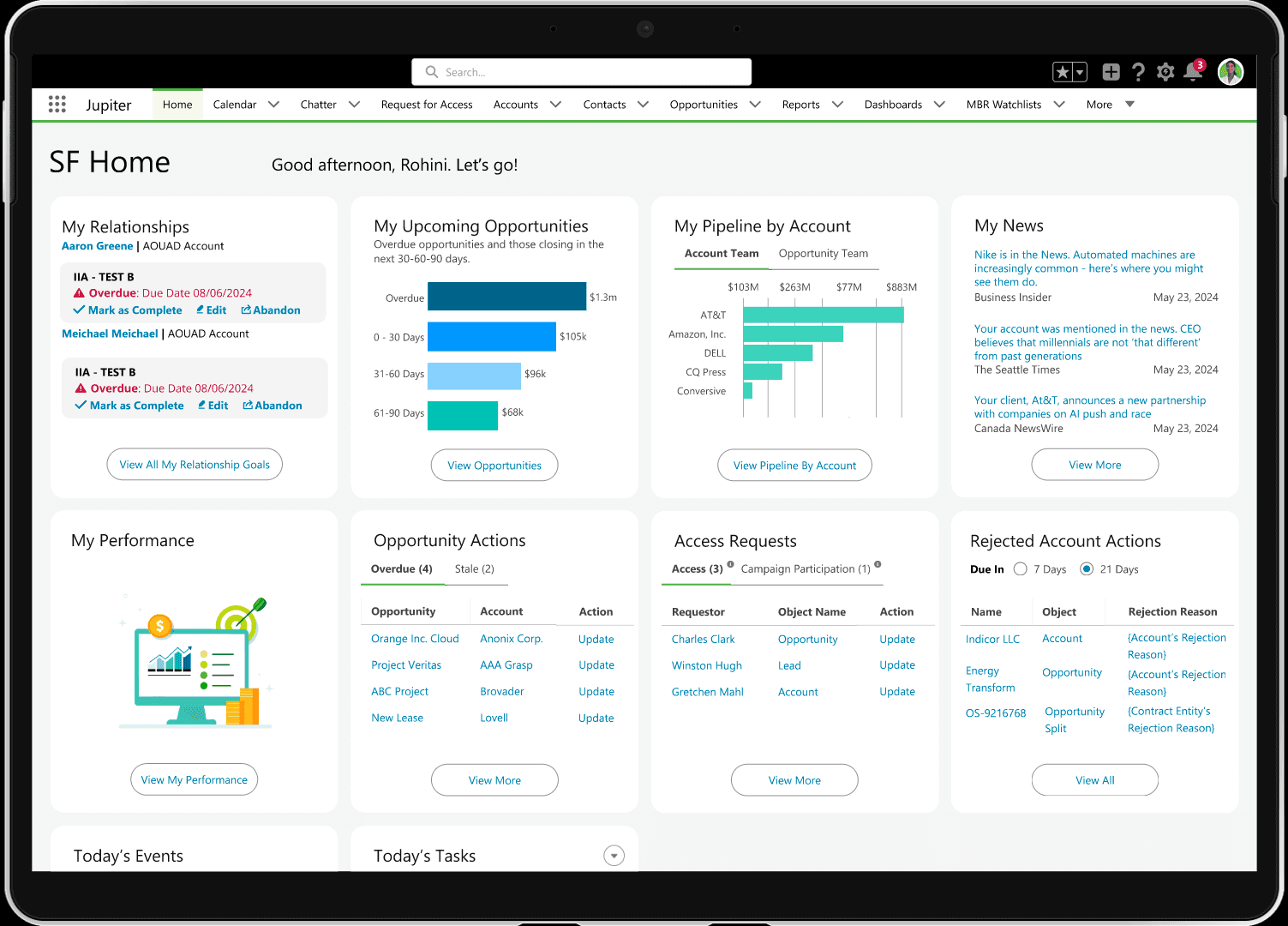Switch to the Account Team tab
The width and height of the screenshot is (1288, 926).
722,254
